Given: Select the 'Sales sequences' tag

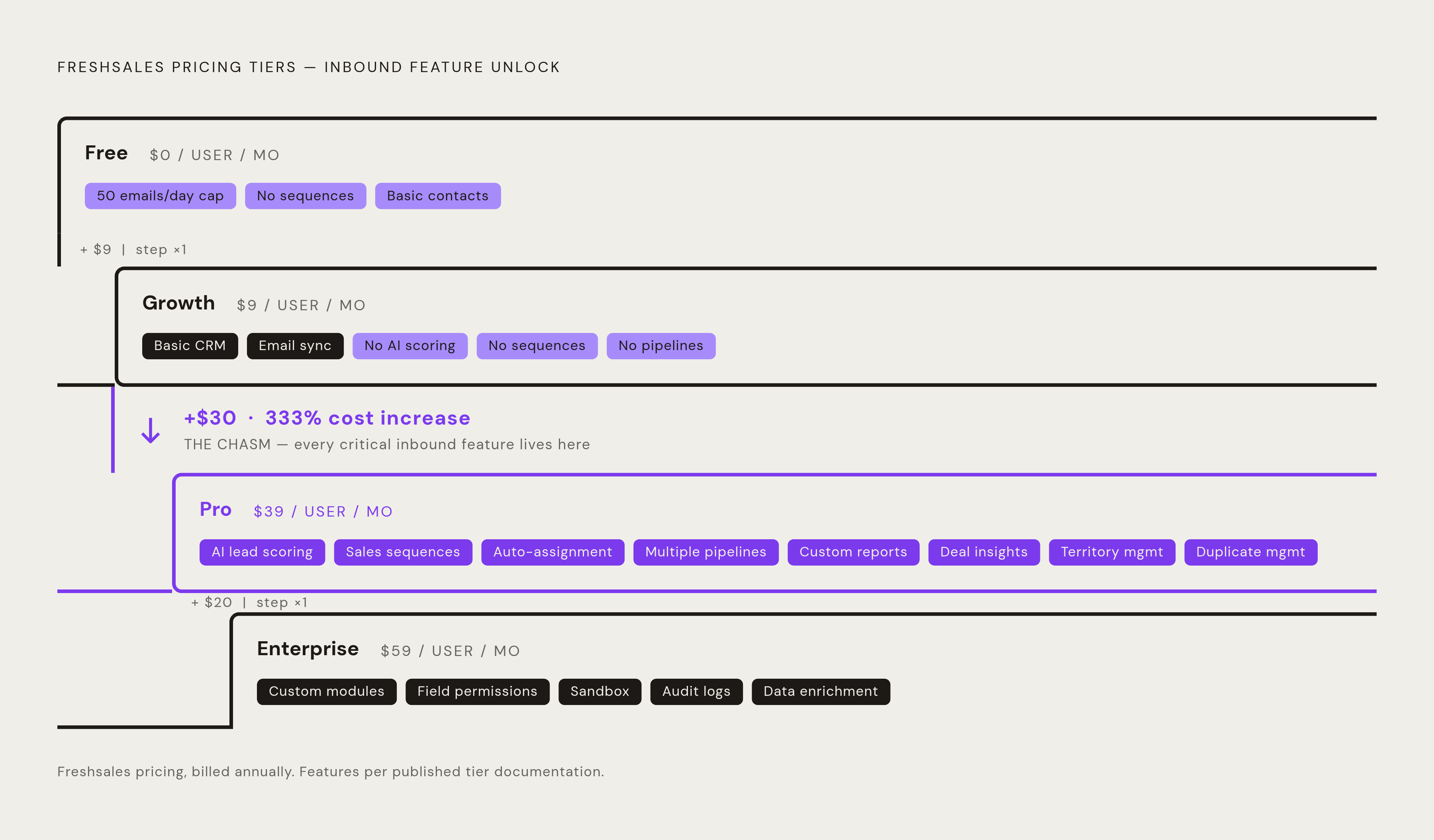Looking at the screenshot, I should tap(403, 552).
